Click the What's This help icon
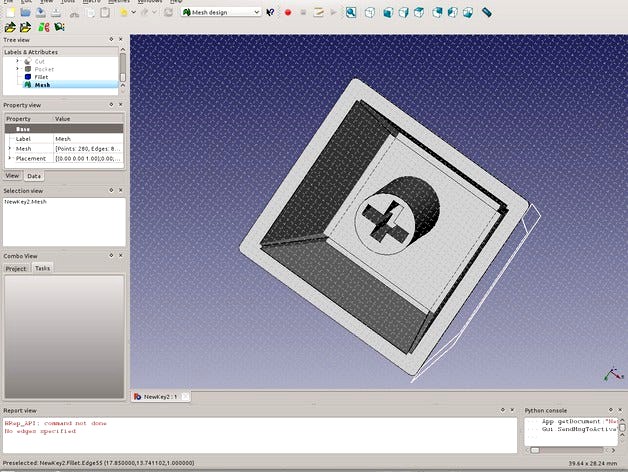Image resolution: width=628 pixels, height=472 pixels. coord(270,13)
